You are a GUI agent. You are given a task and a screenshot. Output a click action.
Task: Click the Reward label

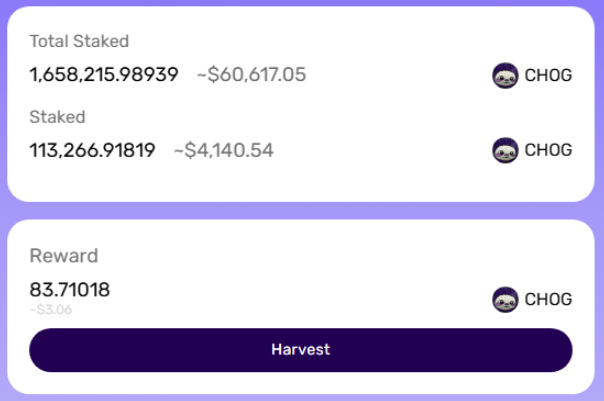(64, 255)
